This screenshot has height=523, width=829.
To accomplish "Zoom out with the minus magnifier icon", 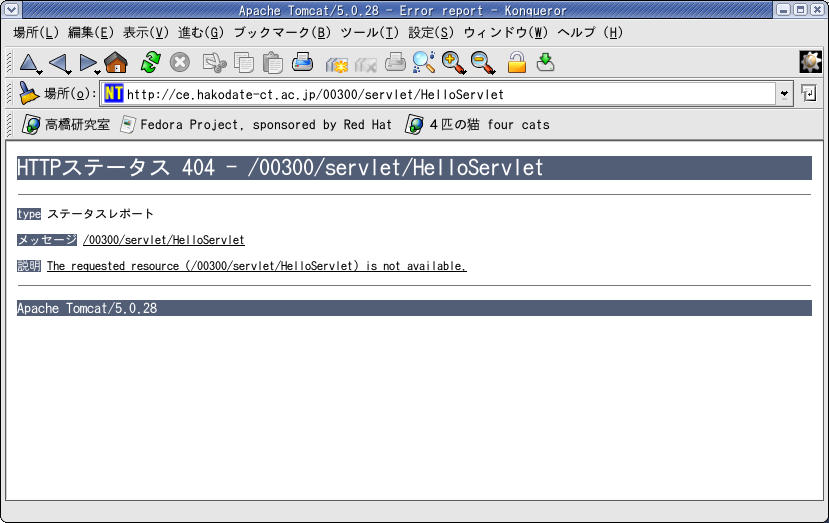I will tap(483, 62).
